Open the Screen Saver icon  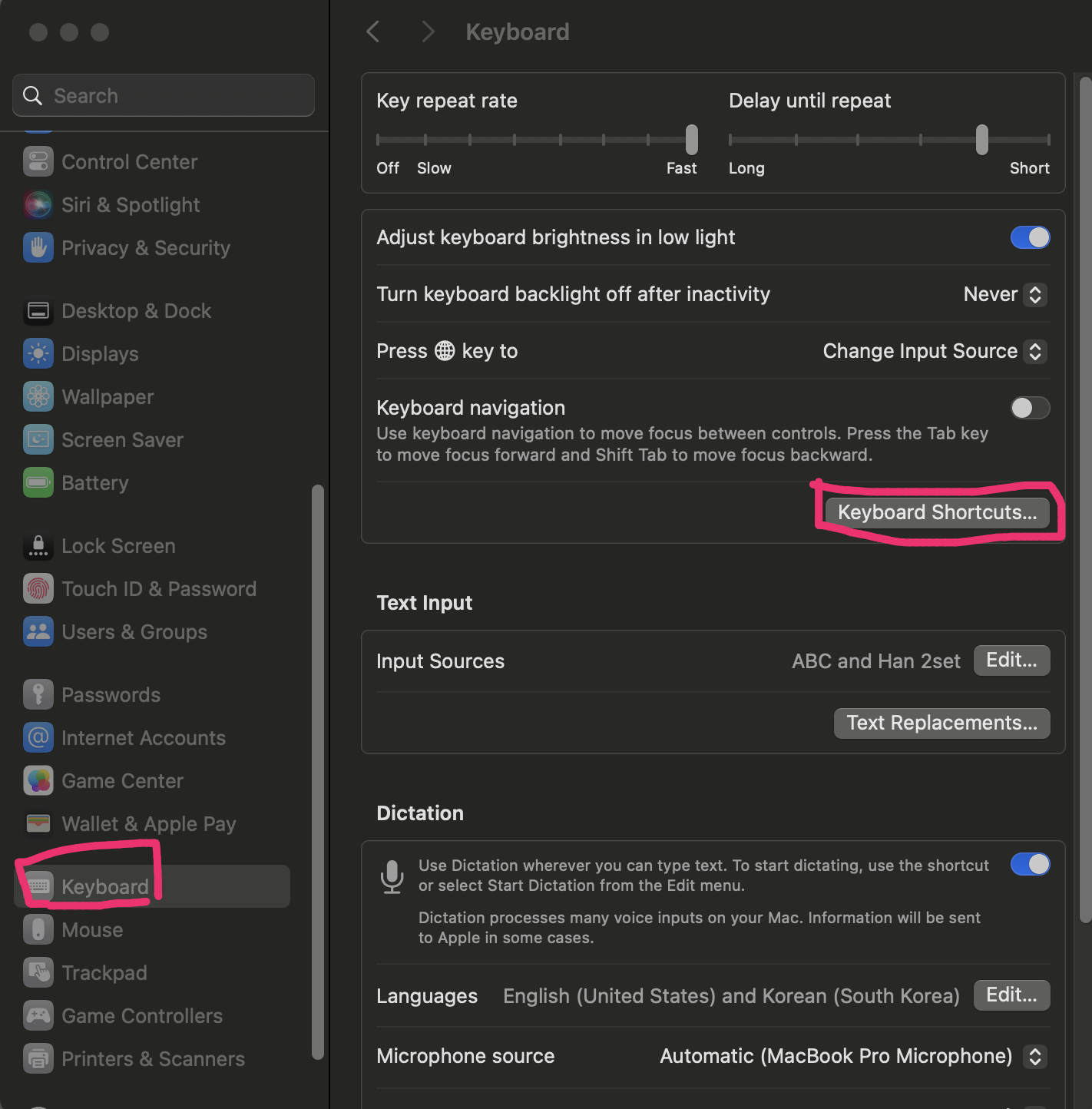(38, 440)
